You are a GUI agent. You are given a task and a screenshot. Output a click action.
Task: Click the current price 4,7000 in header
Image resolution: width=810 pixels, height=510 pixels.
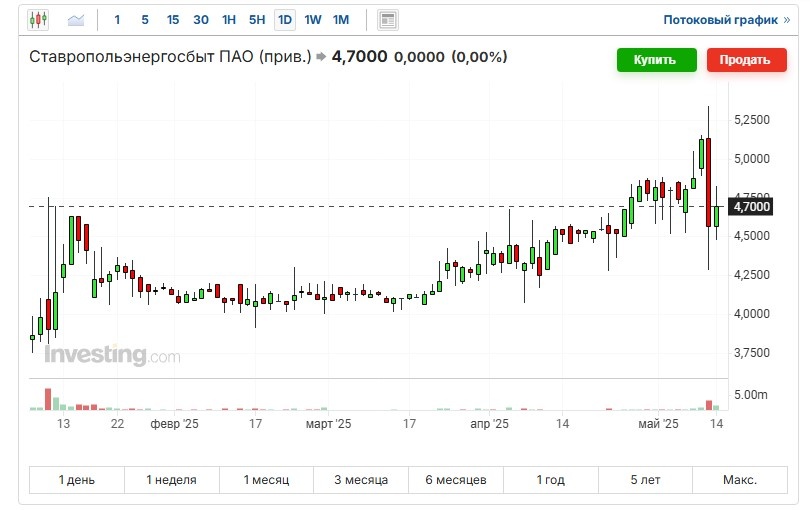coord(359,56)
